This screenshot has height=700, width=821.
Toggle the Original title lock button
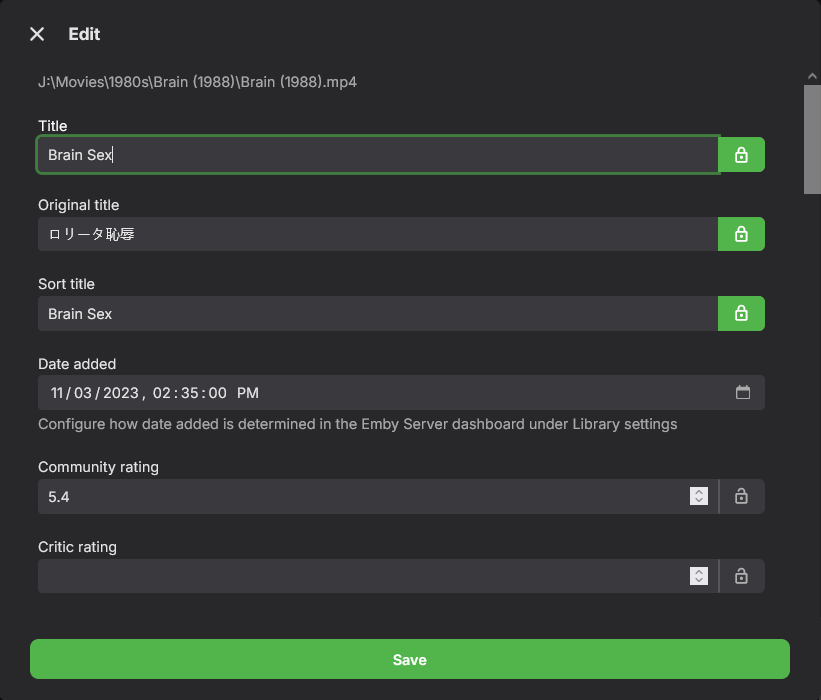741,234
